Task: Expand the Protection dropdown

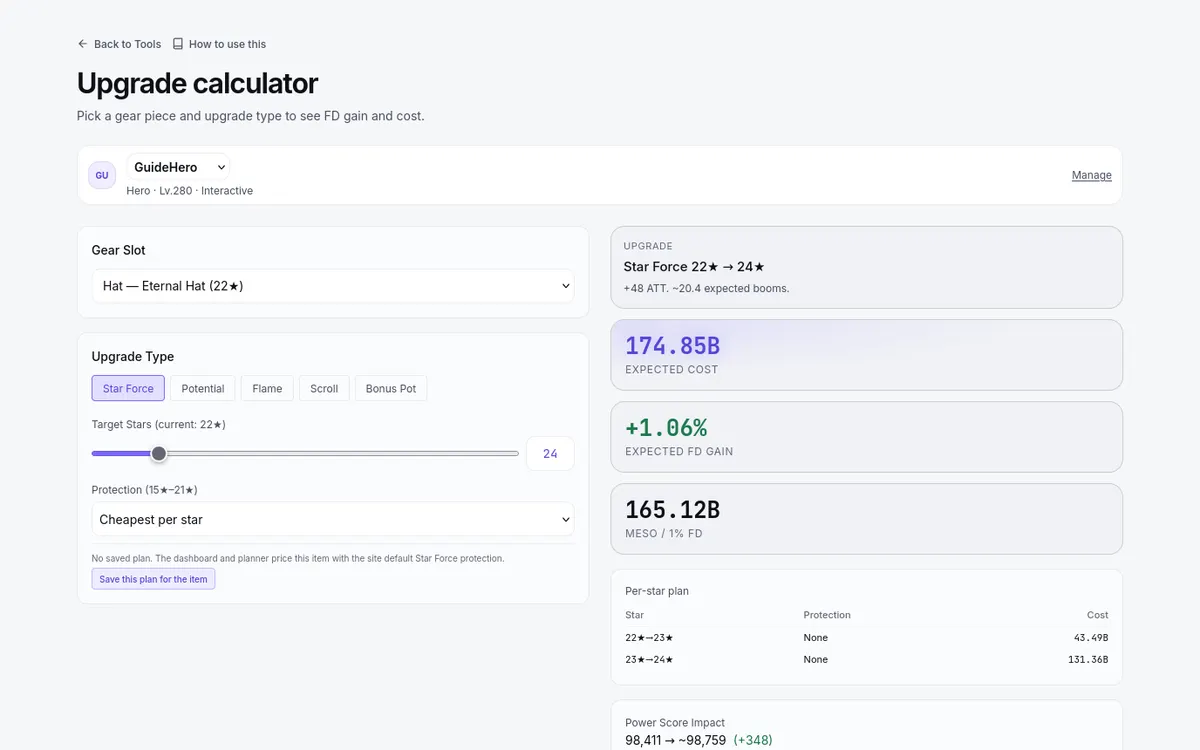Action: point(333,520)
